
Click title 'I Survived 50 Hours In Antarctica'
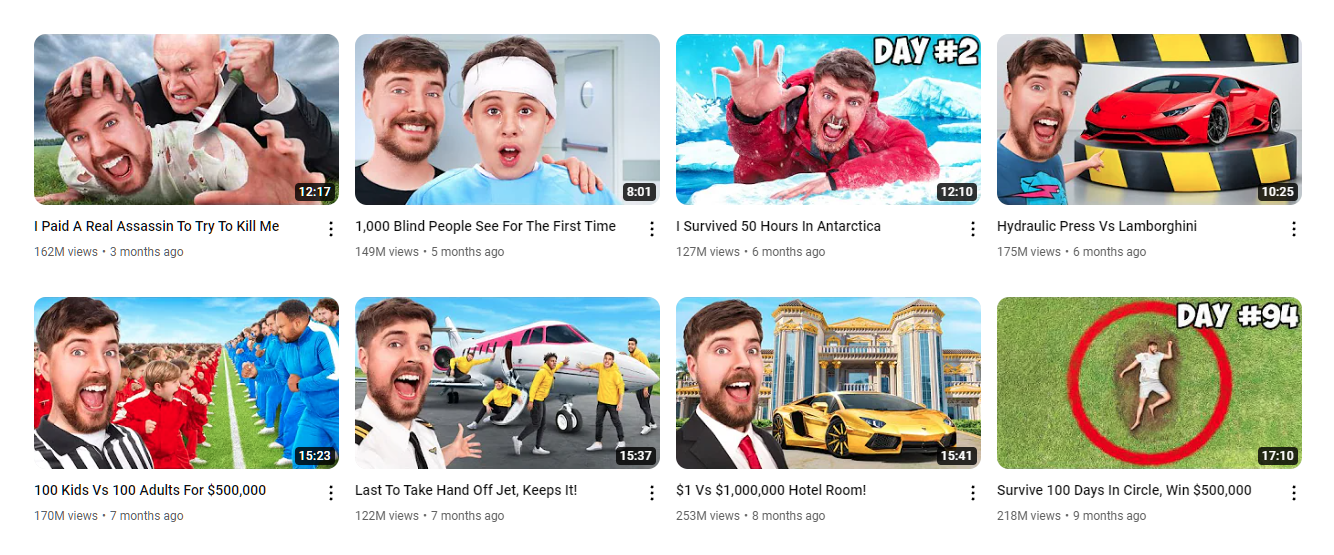click(779, 227)
